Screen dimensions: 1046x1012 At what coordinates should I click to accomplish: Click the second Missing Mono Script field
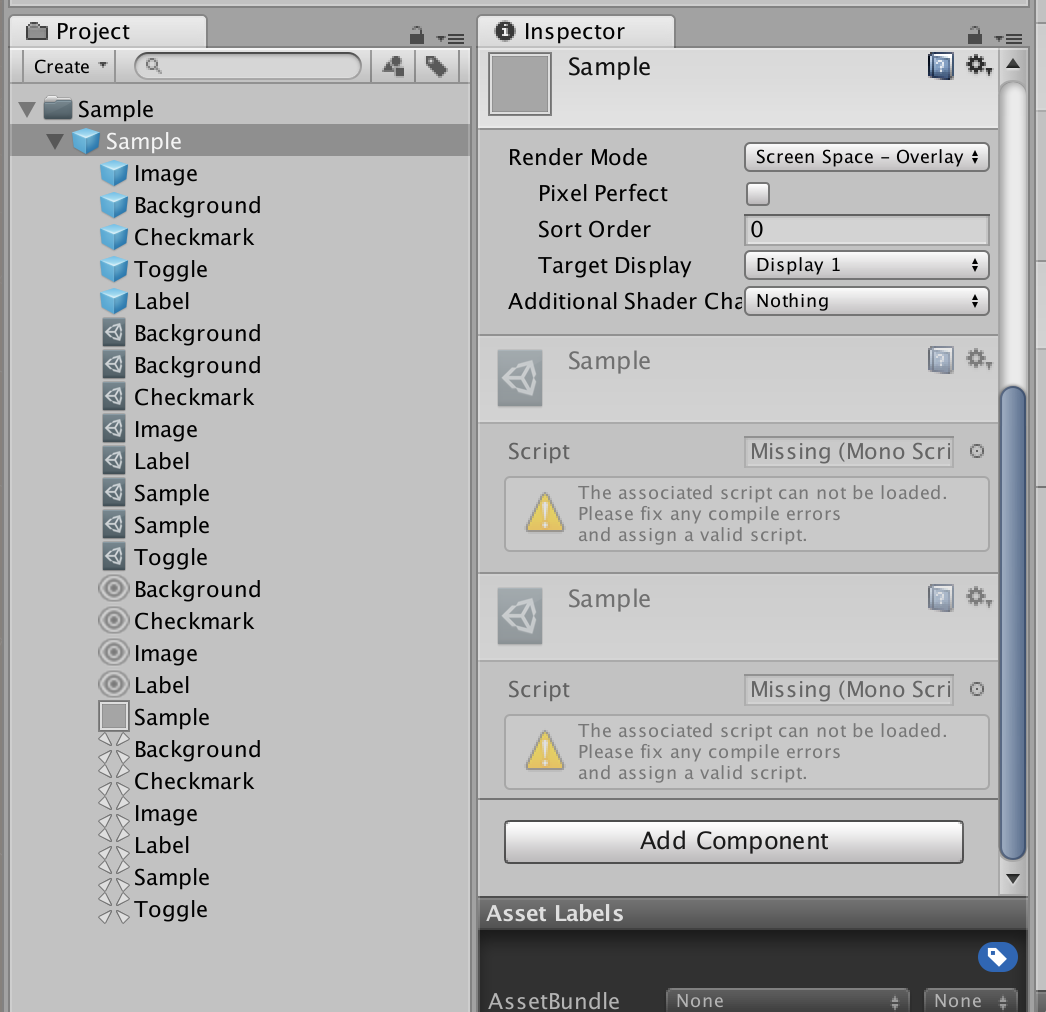point(849,689)
